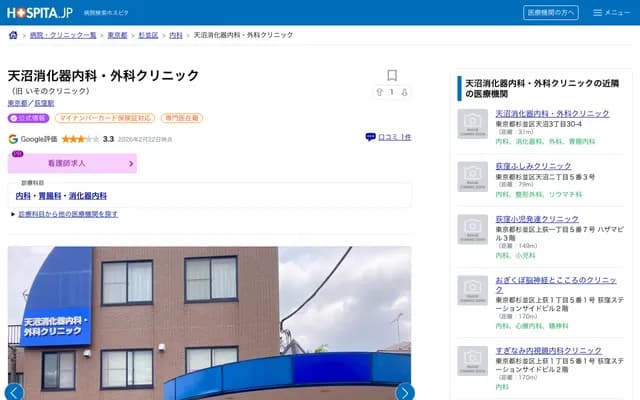This screenshot has height=400, width=640.
Task: Click thumbnail beside すぎなみ内視鏡内科クリニック
Action: coord(473,361)
